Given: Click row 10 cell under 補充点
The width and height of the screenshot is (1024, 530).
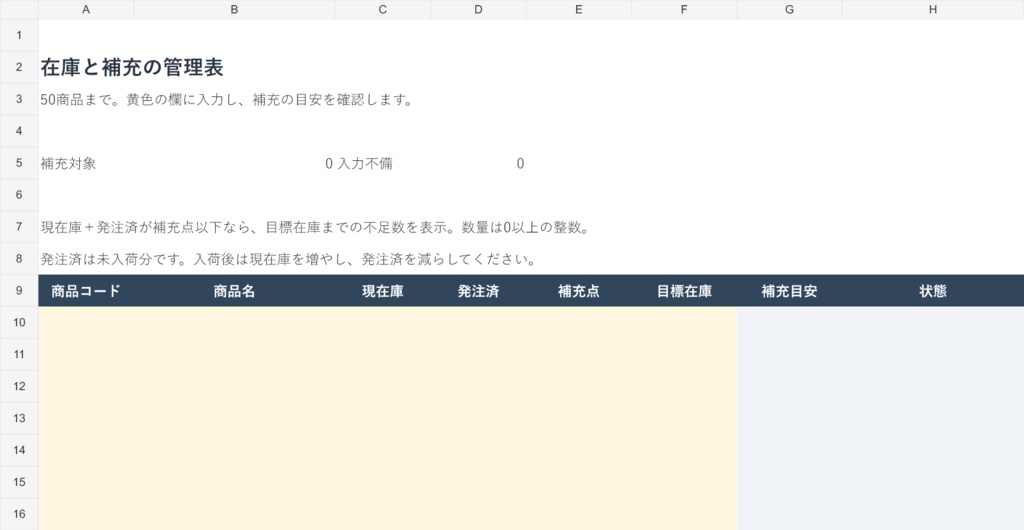Looking at the screenshot, I should pyautogui.click(x=579, y=322).
